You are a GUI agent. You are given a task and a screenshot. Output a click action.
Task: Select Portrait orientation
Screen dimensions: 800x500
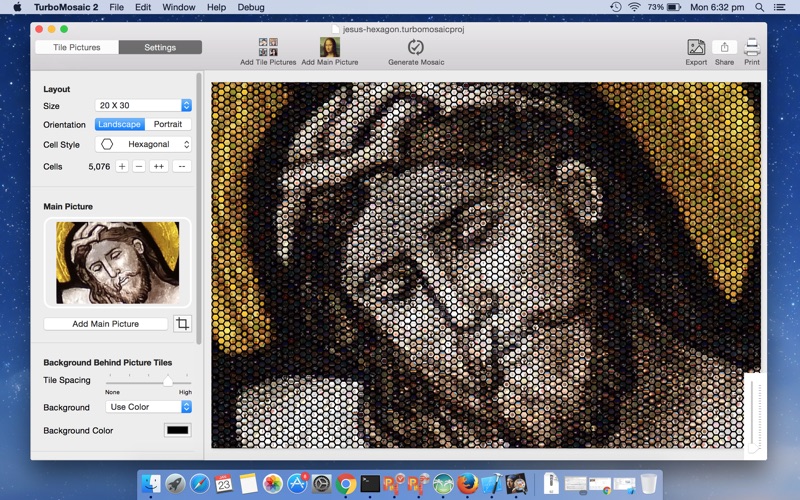(168, 124)
